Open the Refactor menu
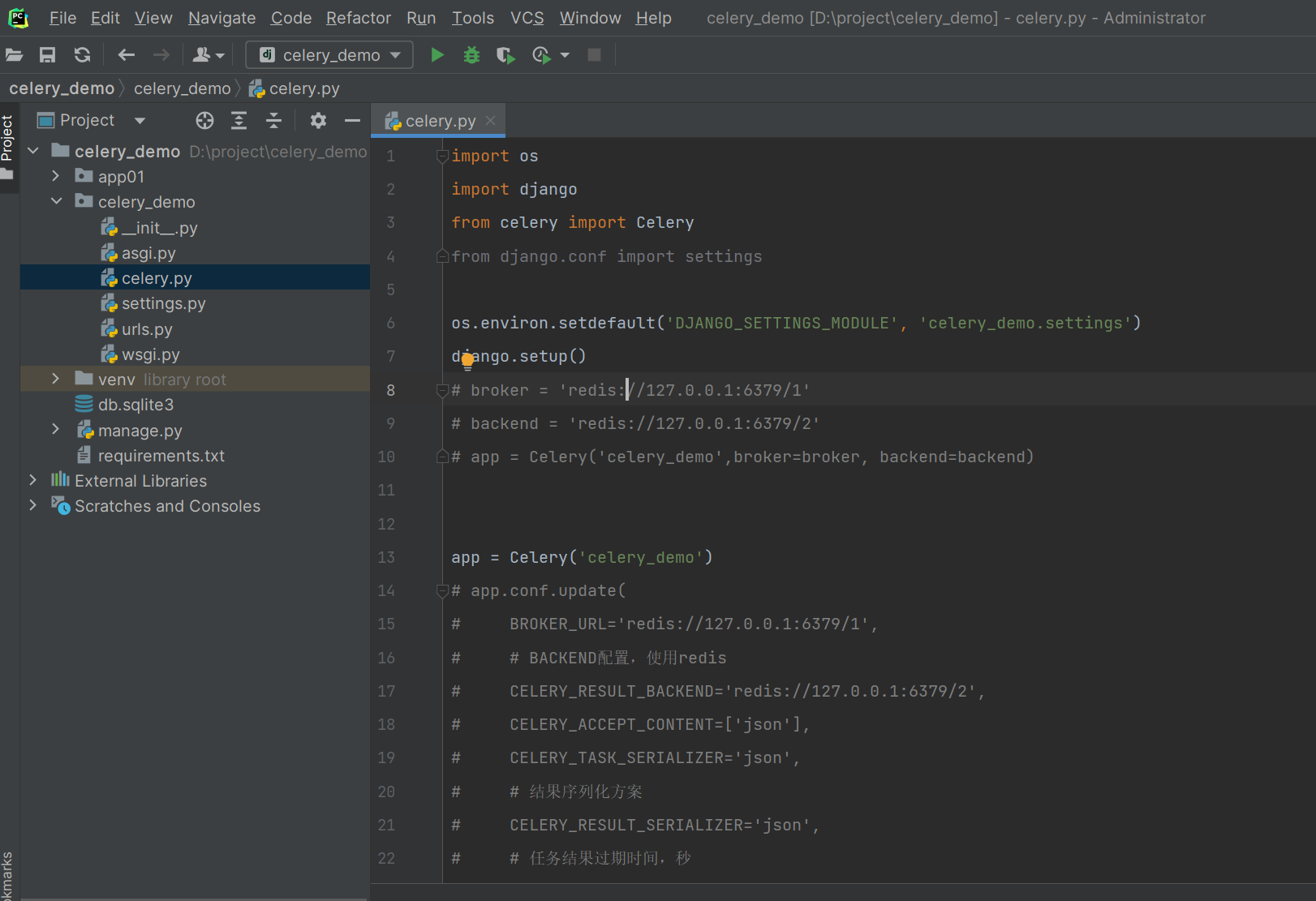1316x901 pixels. click(359, 18)
